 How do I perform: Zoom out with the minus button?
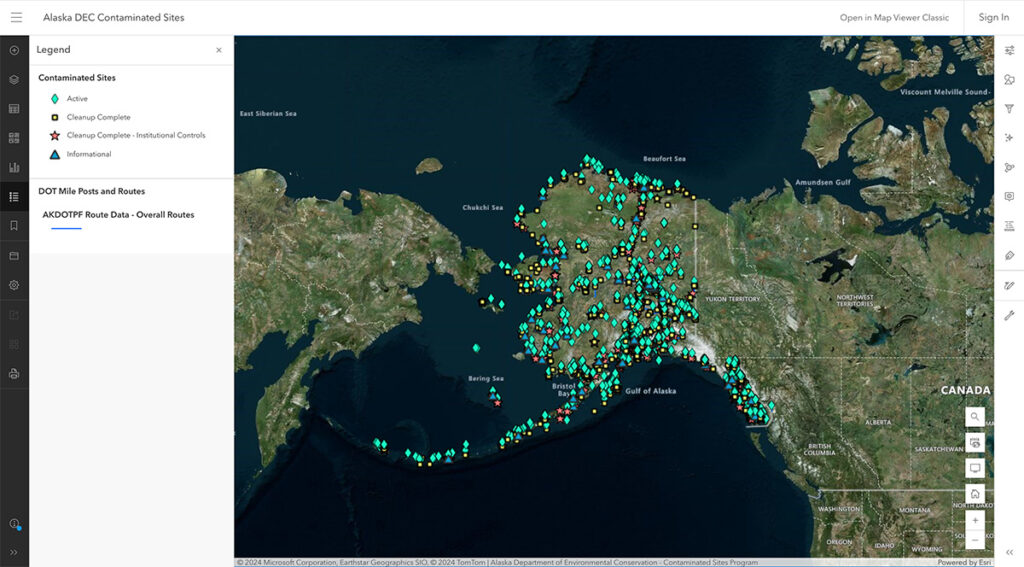click(975, 540)
